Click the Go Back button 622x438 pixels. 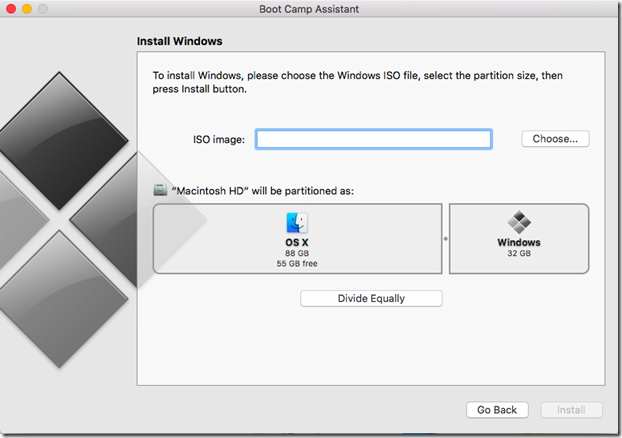coord(497,410)
